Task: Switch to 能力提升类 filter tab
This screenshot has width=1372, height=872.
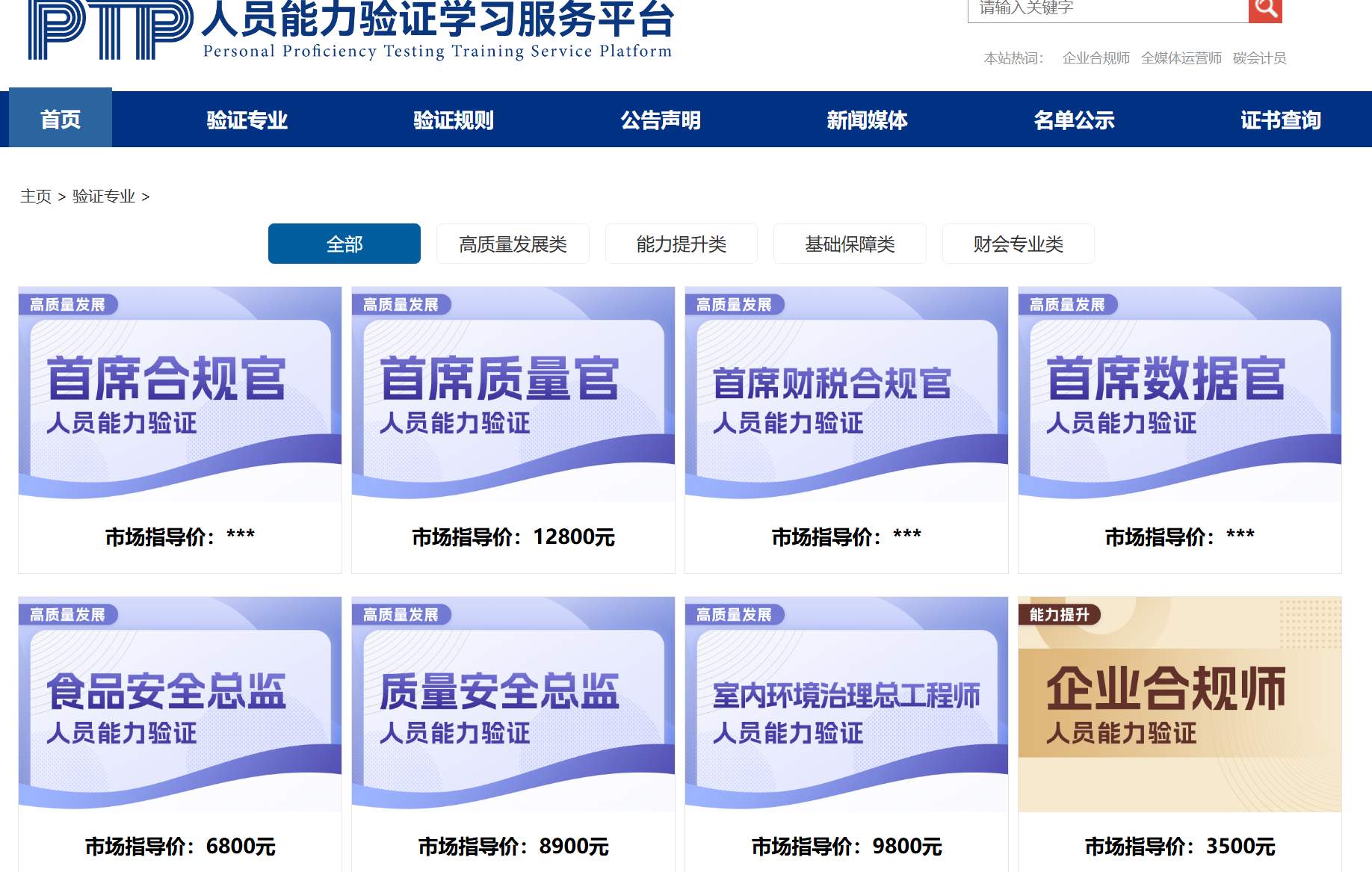Action: click(681, 244)
